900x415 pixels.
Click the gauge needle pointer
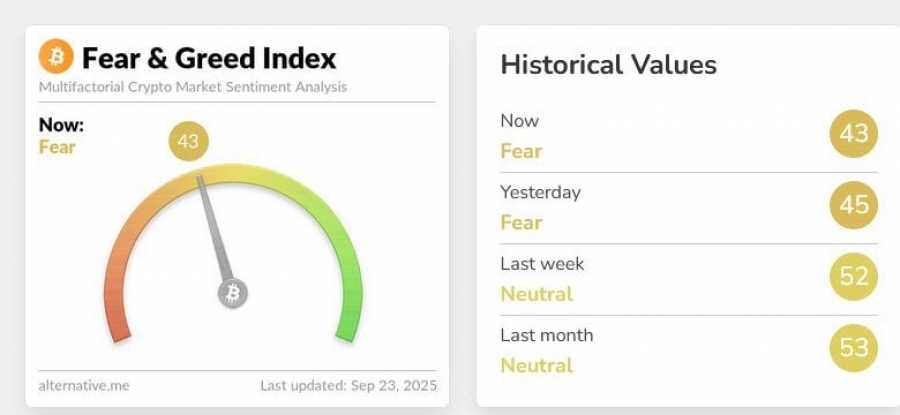pyautogui.click(x=214, y=230)
